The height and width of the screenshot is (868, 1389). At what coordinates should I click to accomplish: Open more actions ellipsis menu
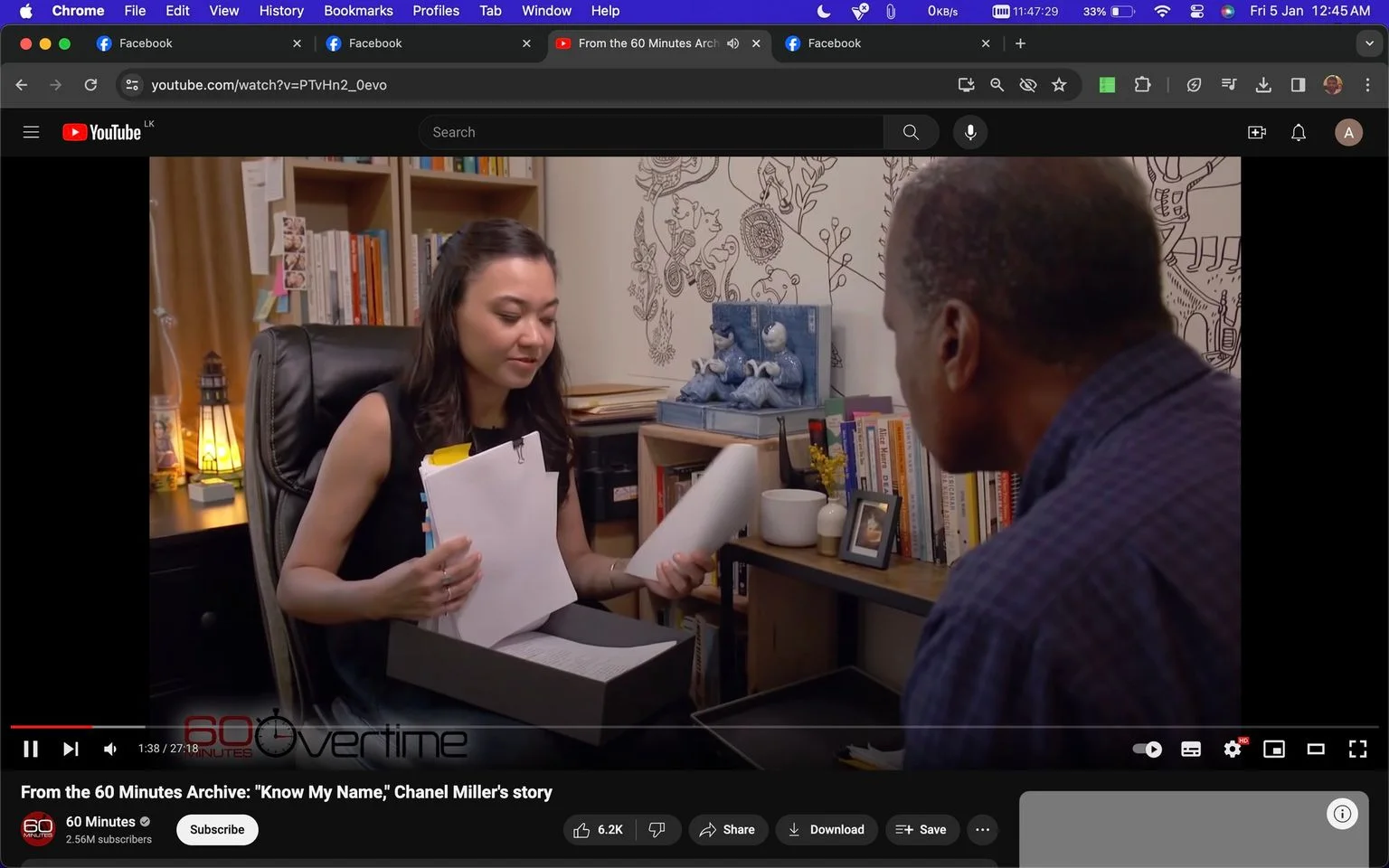pos(982,829)
